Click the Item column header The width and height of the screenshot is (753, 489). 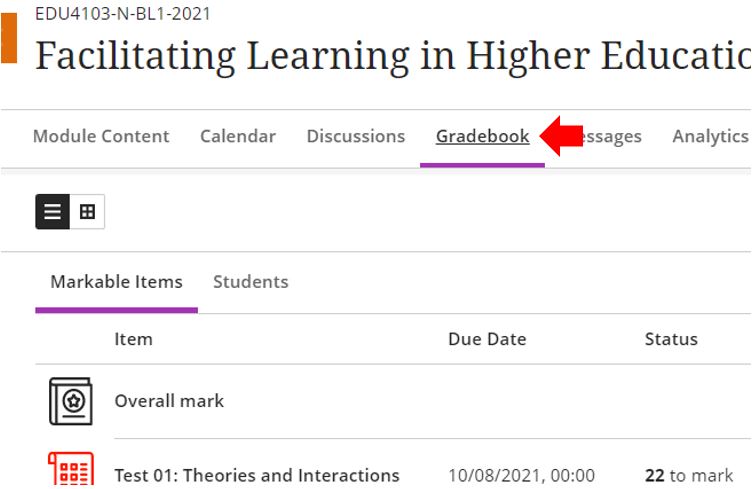click(x=134, y=340)
